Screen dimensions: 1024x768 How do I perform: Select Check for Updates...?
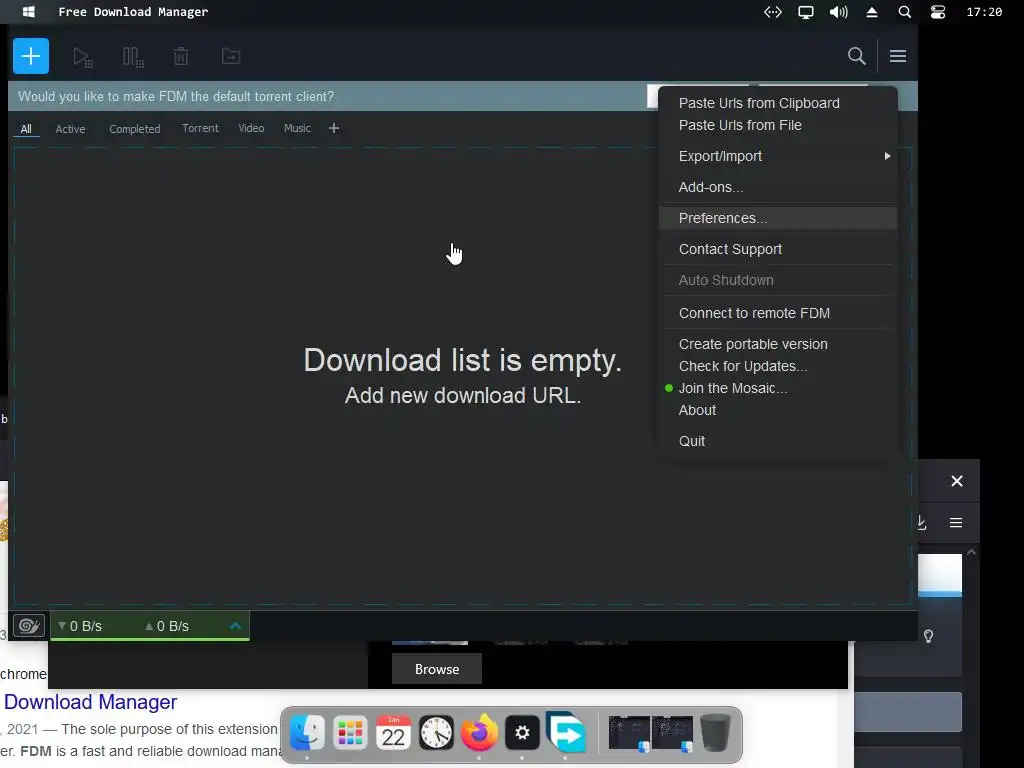(777, 366)
